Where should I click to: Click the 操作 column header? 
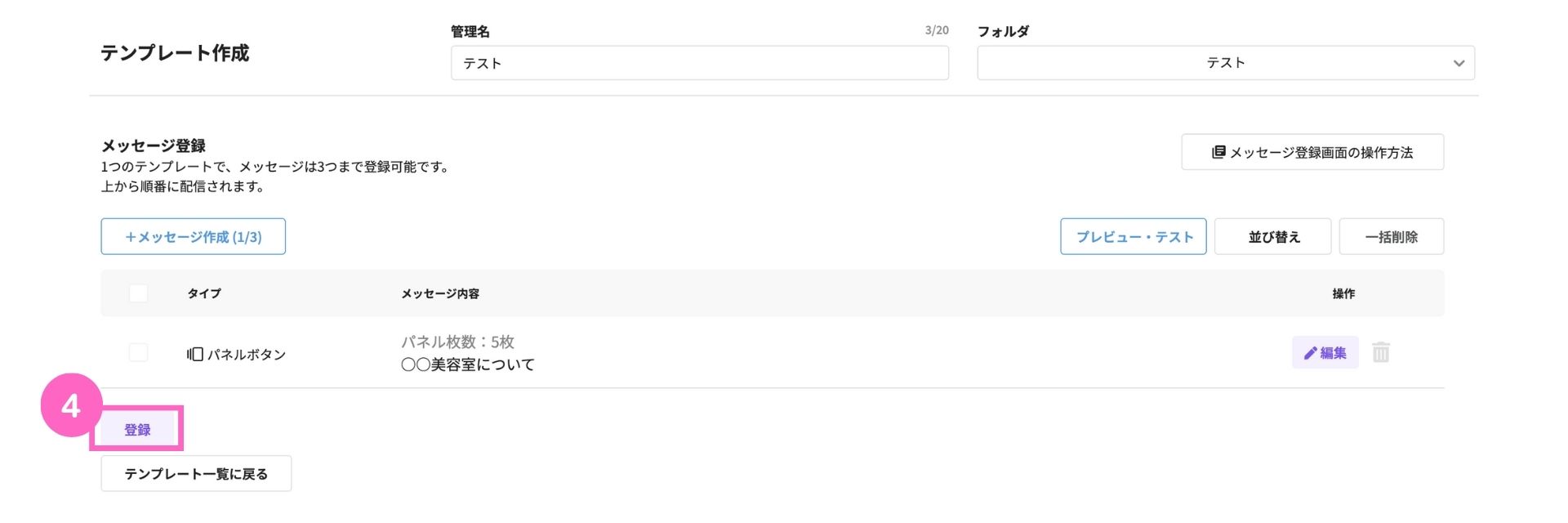[x=1343, y=293]
